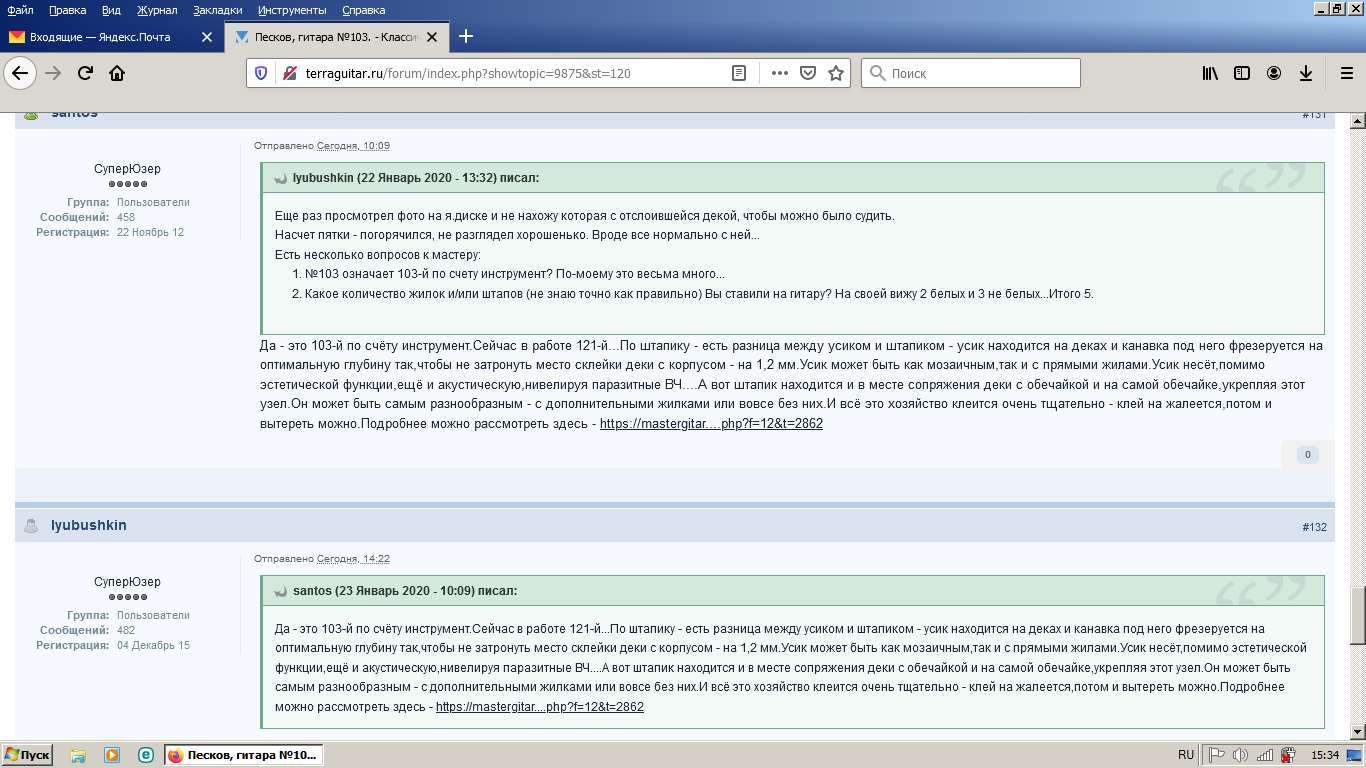This screenshot has width=1366, height=768.
Task: Show the sidebars panel
Action: pos(1242,73)
